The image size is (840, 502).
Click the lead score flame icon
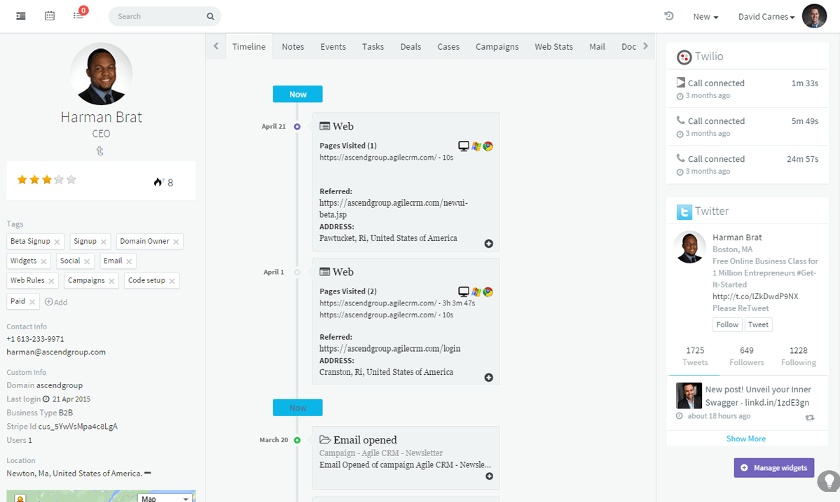tap(158, 182)
